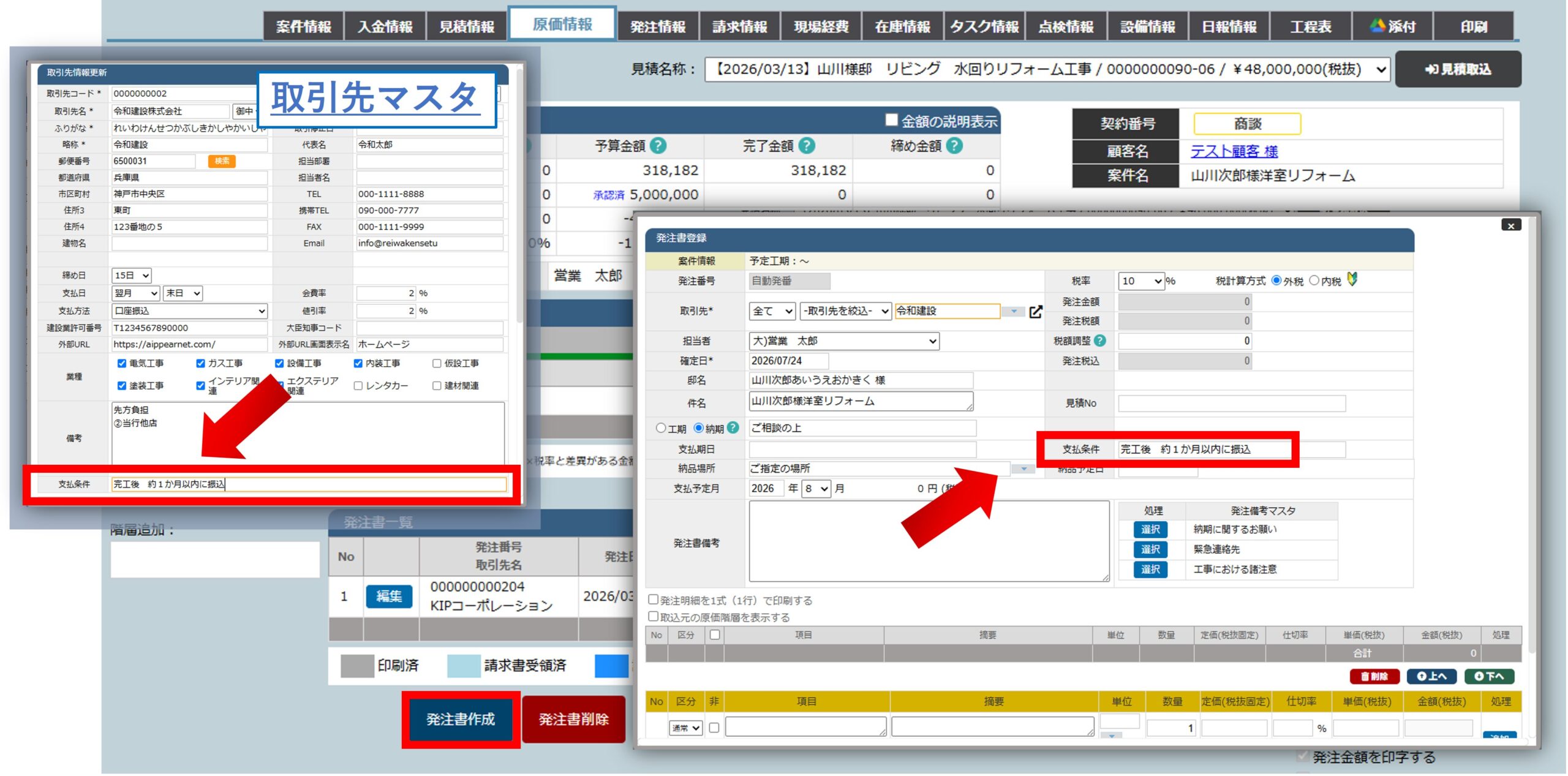Toggle 金額の説明表示 checkbox

(892, 120)
